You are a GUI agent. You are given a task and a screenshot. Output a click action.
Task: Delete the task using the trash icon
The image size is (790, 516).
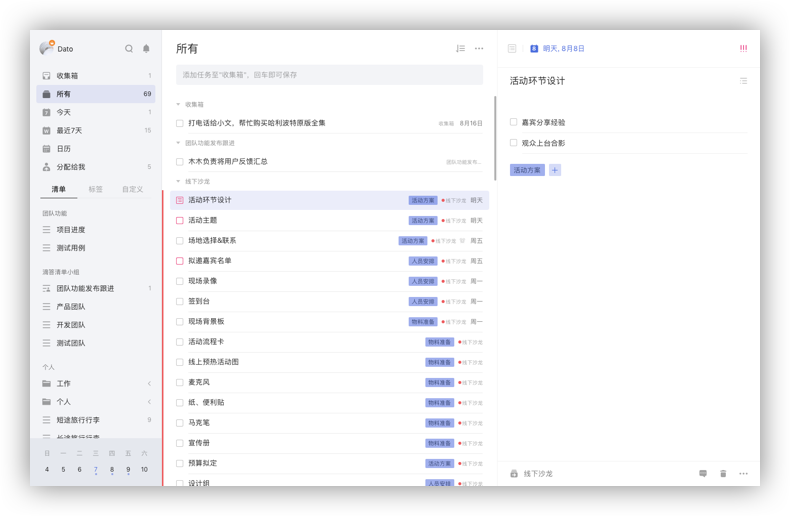[x=723, y=473]
